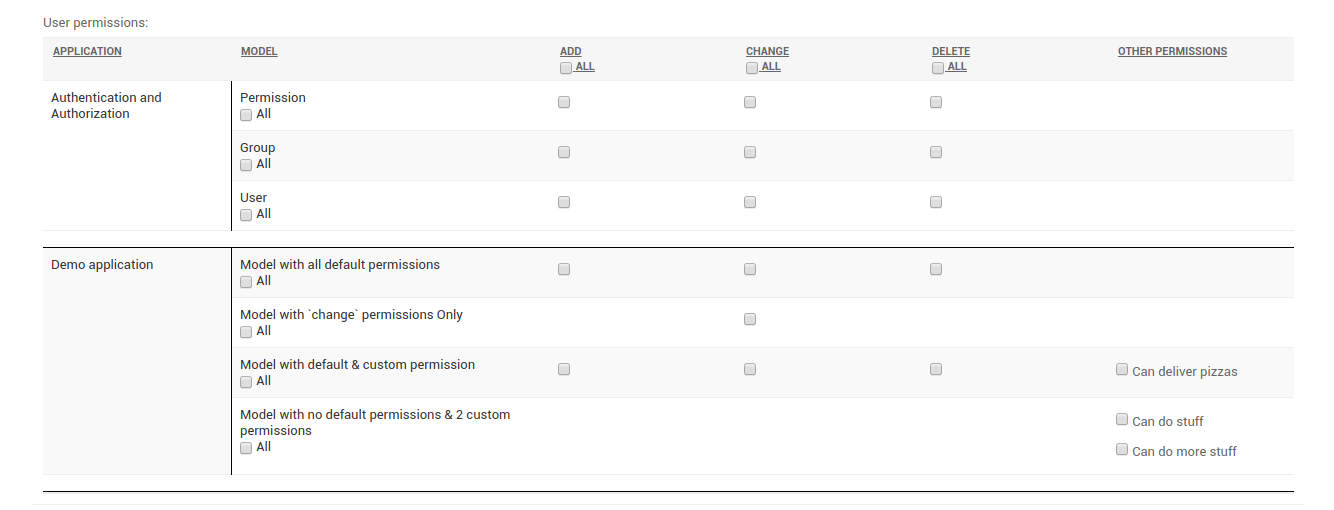Check the Change ALL column checkbox
The height and width of the screenshot is (510, 1334).
[752, 68]
